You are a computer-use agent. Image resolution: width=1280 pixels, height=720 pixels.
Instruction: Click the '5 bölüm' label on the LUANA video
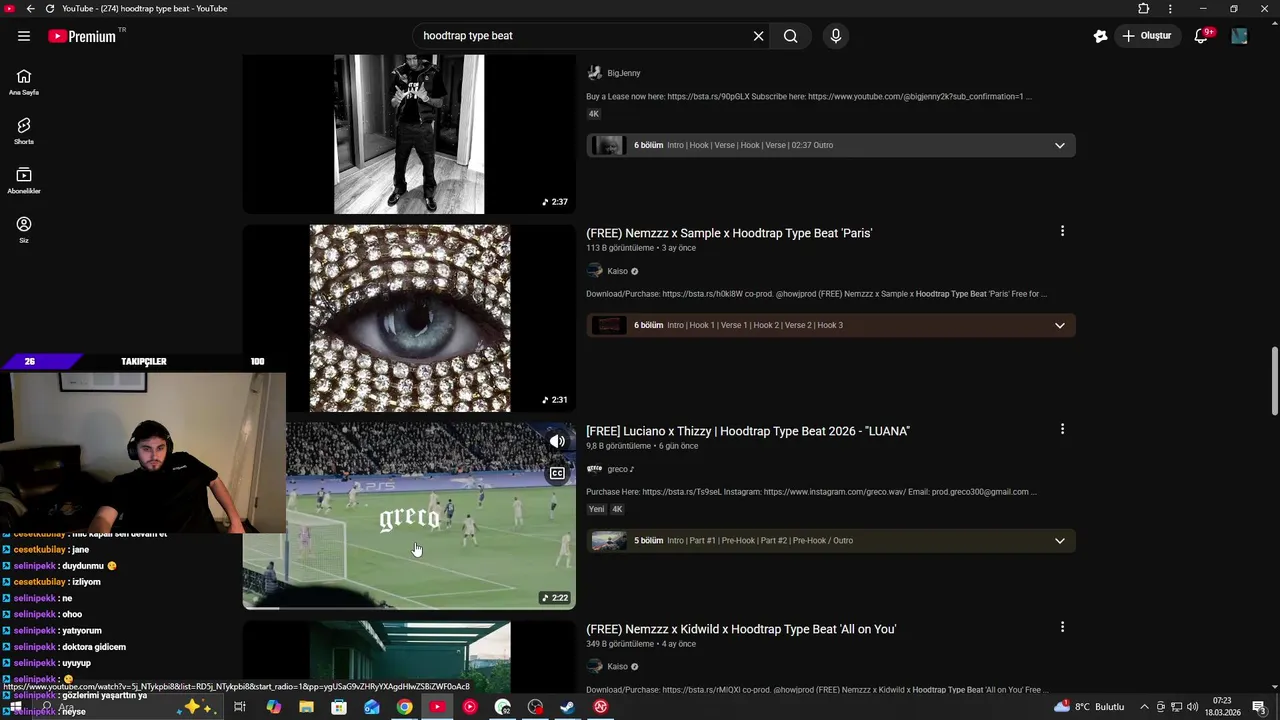(648, 541)
